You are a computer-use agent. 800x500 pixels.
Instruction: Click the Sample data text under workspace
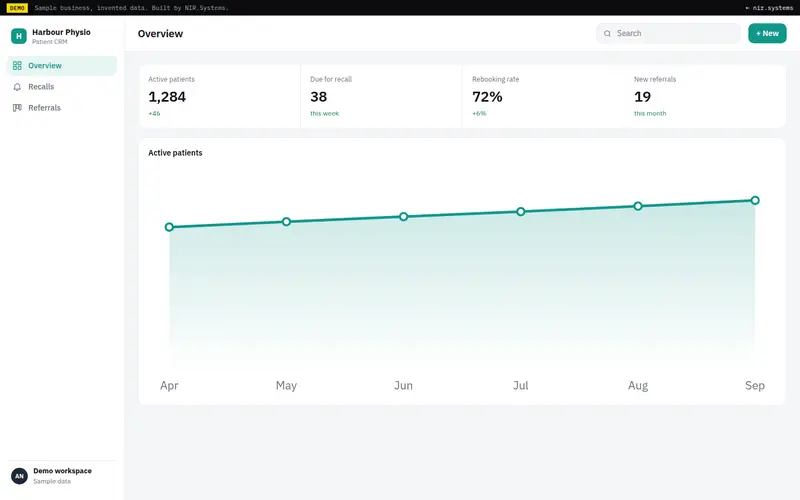pos(52,481)
